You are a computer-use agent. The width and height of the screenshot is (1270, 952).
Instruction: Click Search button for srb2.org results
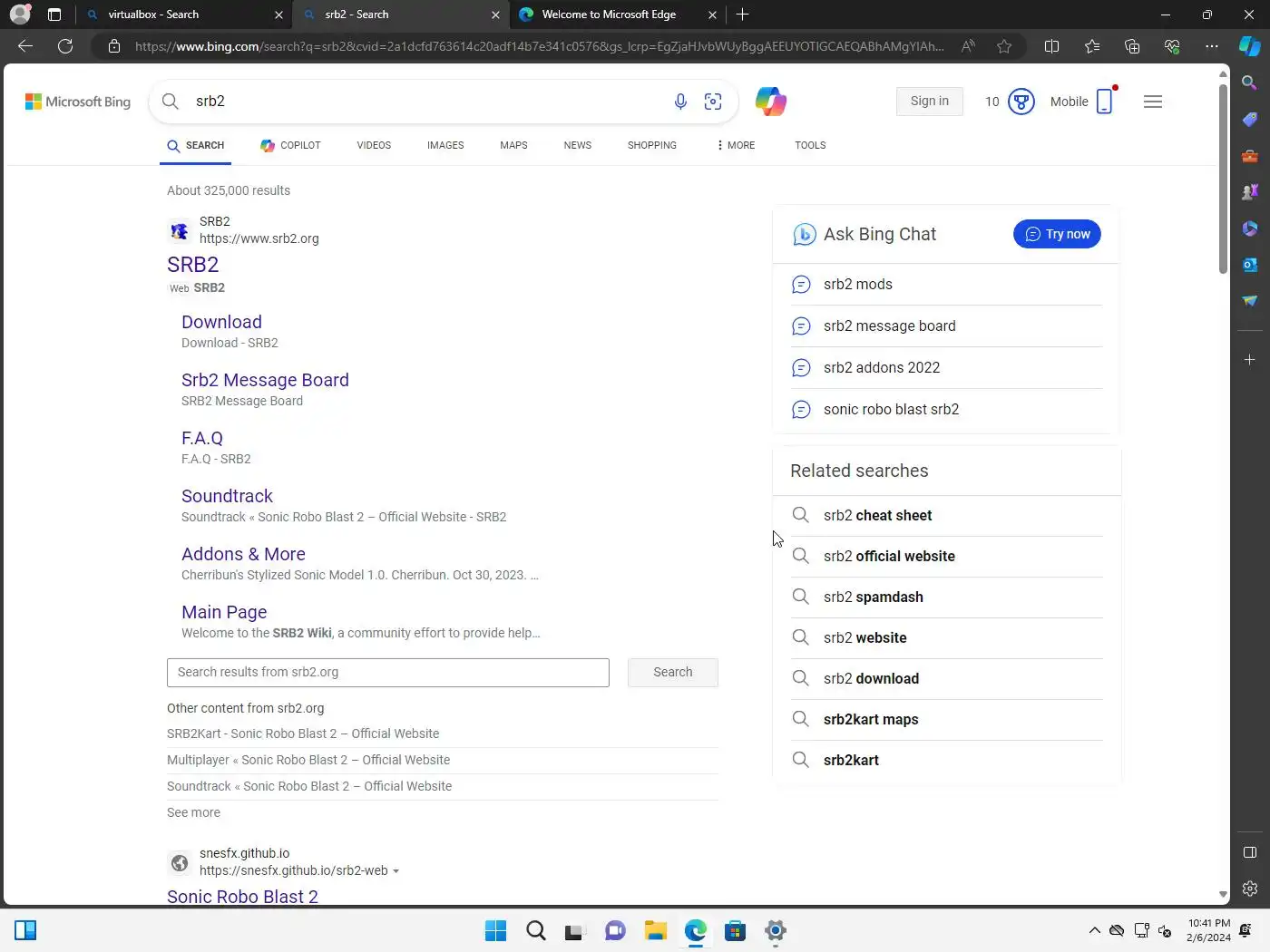coord(672,672)
